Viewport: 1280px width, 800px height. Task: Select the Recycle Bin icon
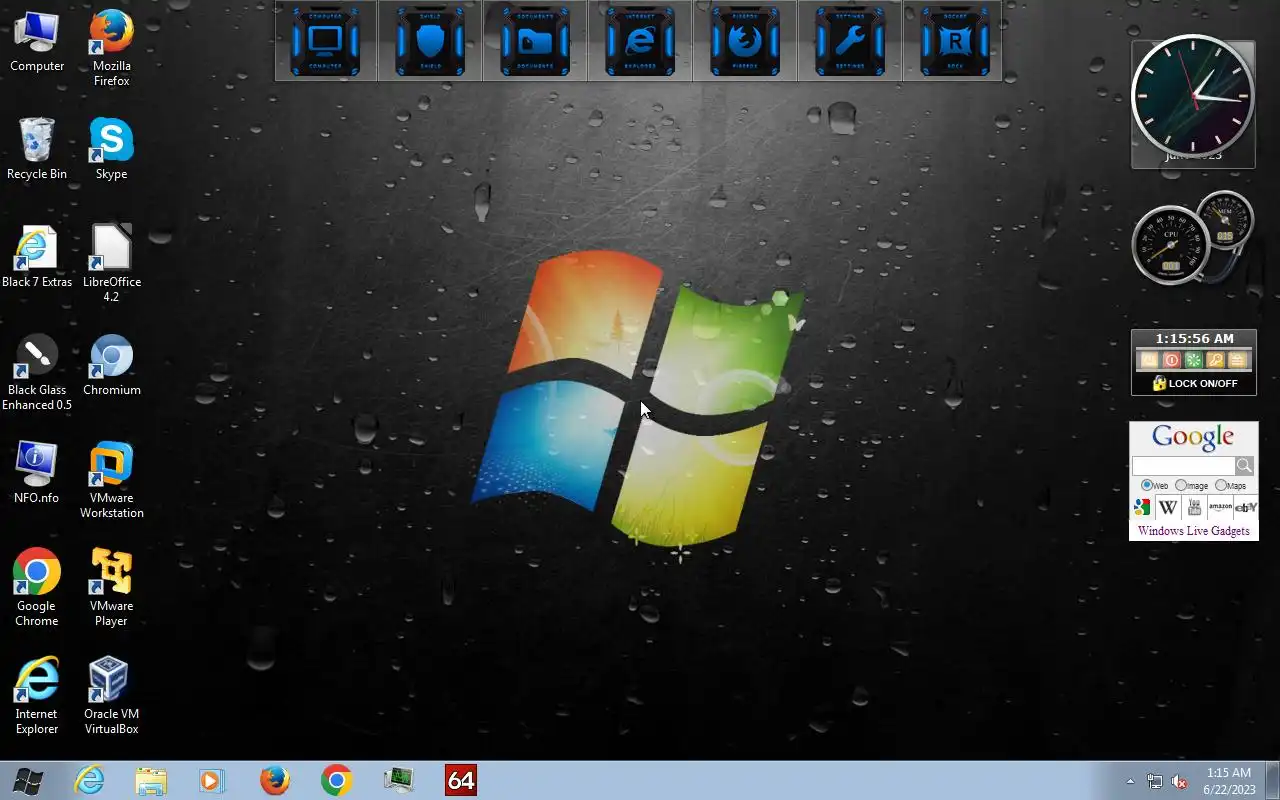tap(37, 150)
